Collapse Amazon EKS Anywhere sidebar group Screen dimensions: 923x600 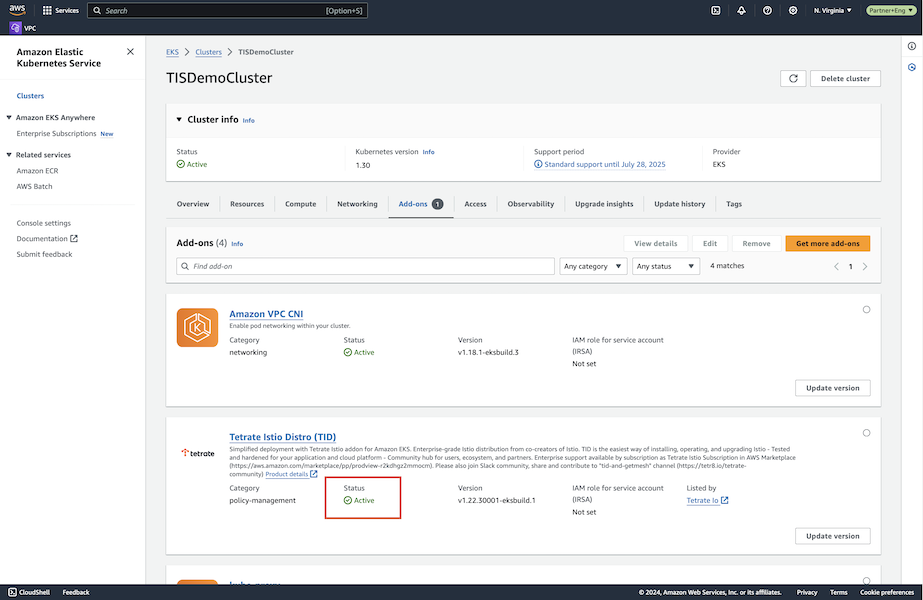9,117
